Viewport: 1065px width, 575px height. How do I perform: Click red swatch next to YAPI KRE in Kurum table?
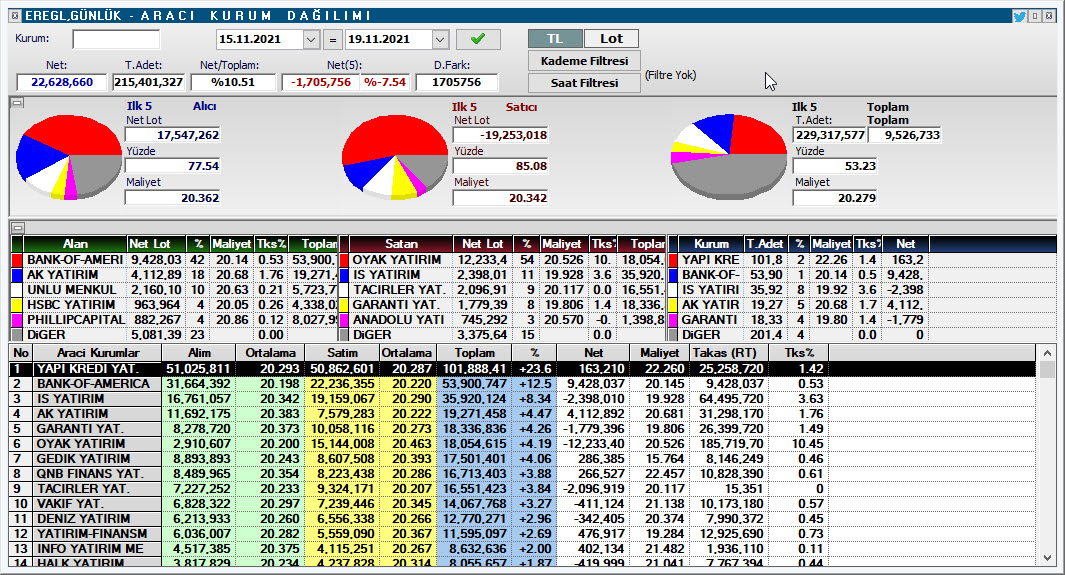(x=673, y=260)
